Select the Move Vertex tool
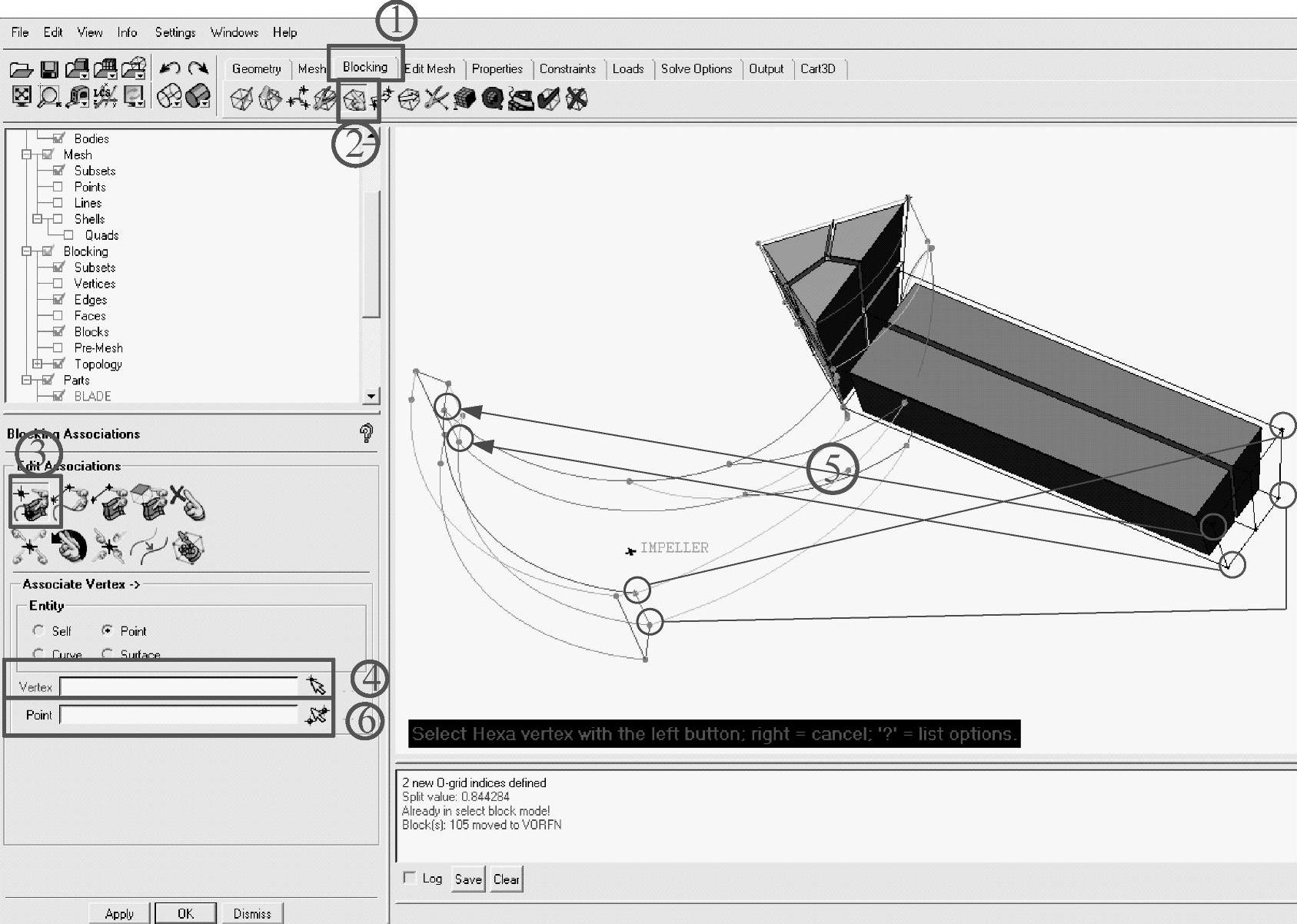 point(381,99)
